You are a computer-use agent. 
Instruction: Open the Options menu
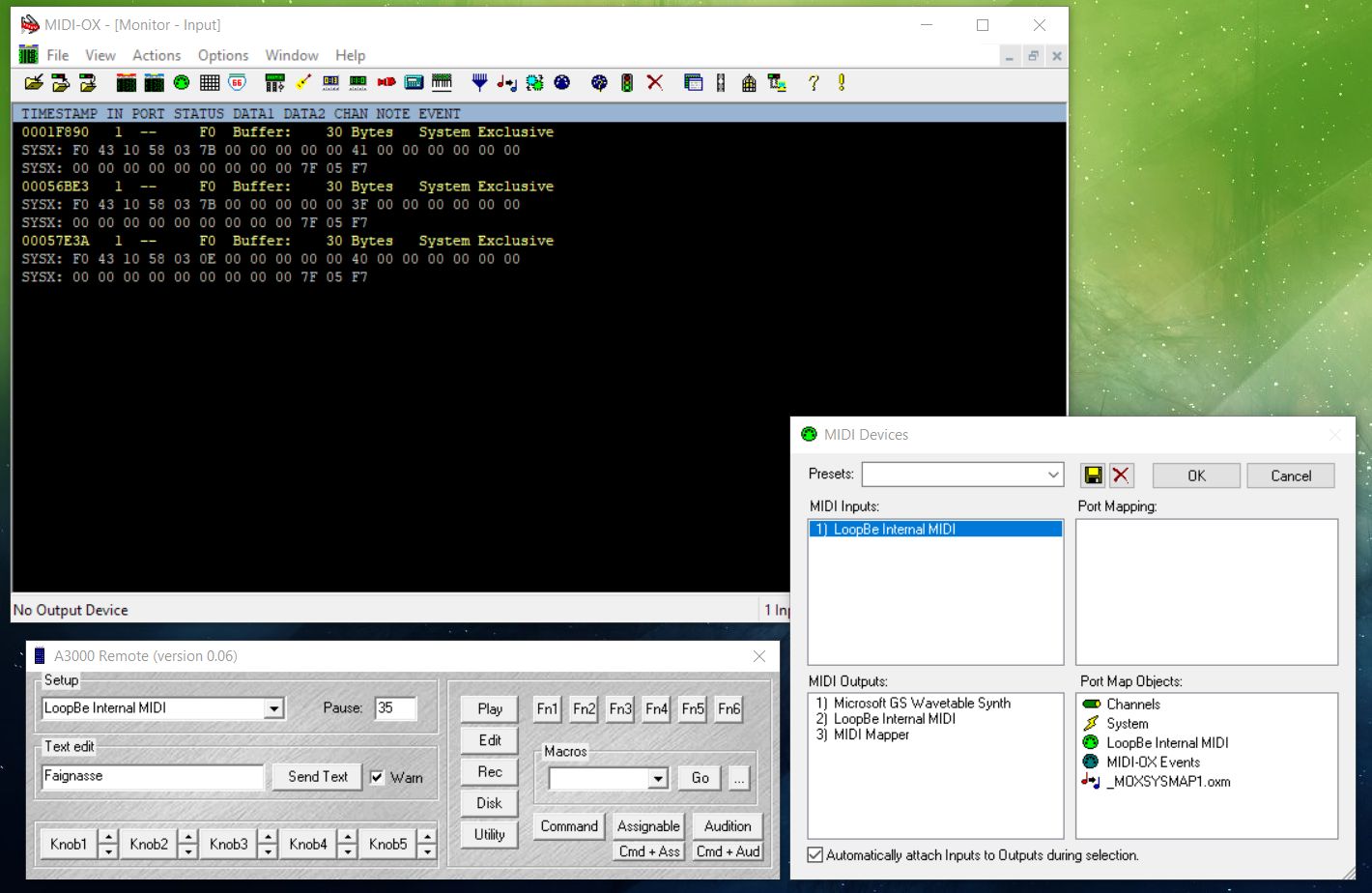click(x=223, y=56)
